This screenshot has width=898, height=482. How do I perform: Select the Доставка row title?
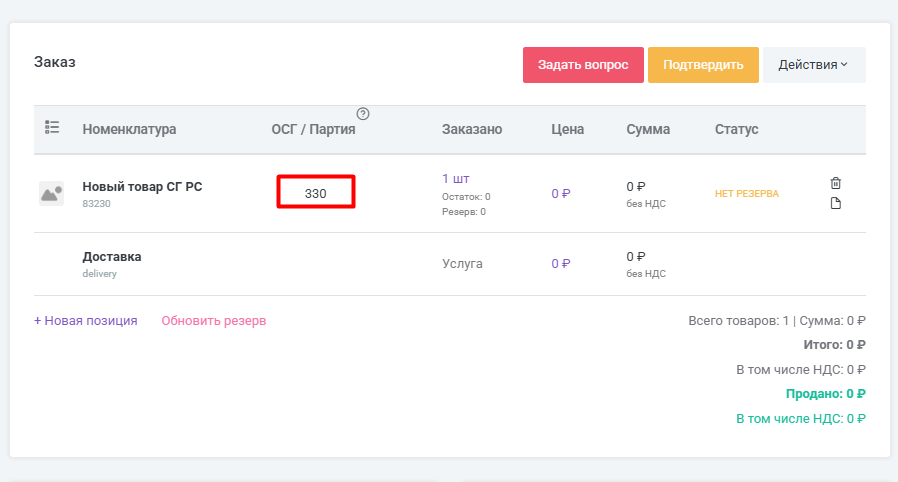pyautogui.click(x=112, y=256)
